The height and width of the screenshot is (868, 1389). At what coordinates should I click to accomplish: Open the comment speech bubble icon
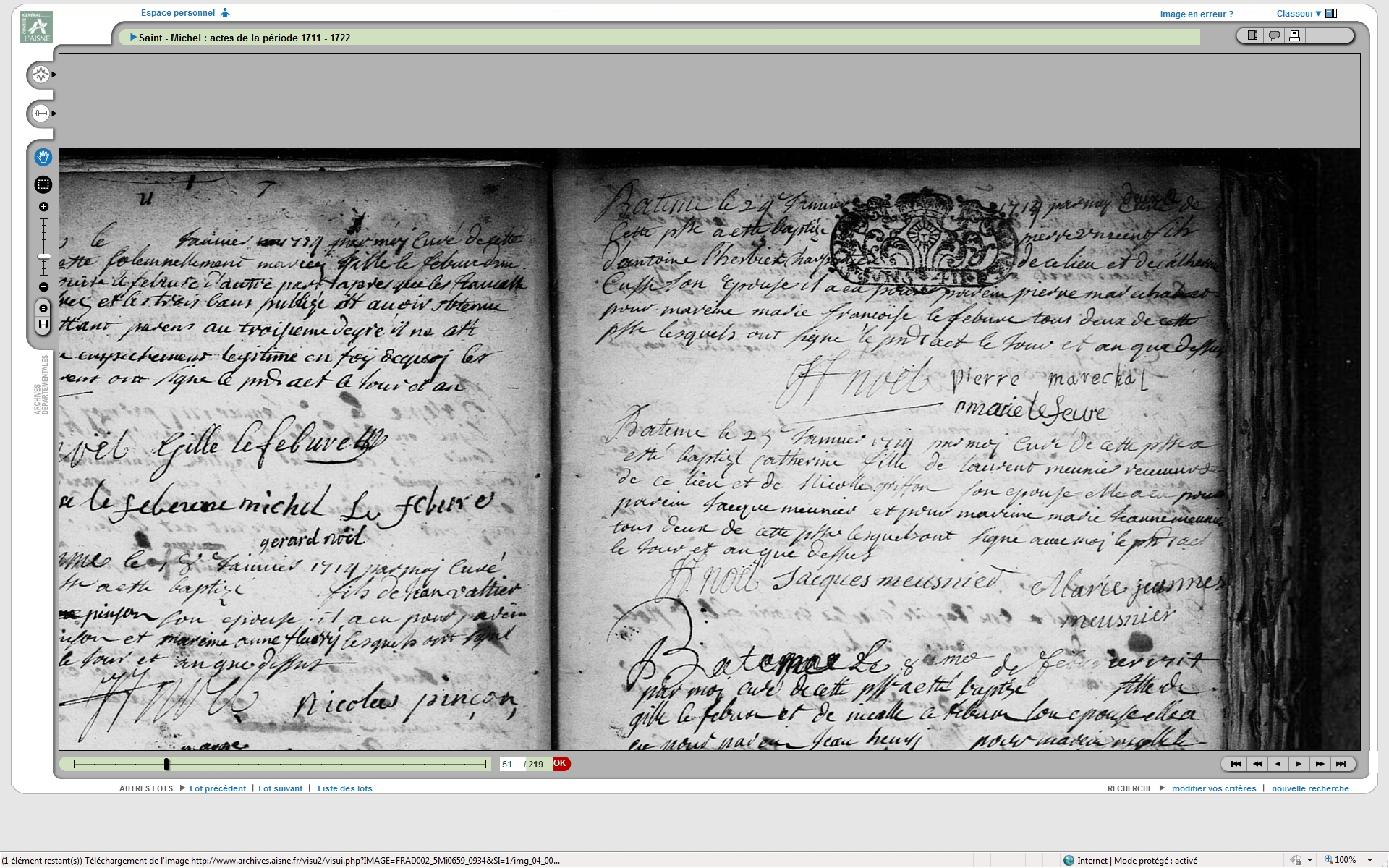(x=1274, y=35)
